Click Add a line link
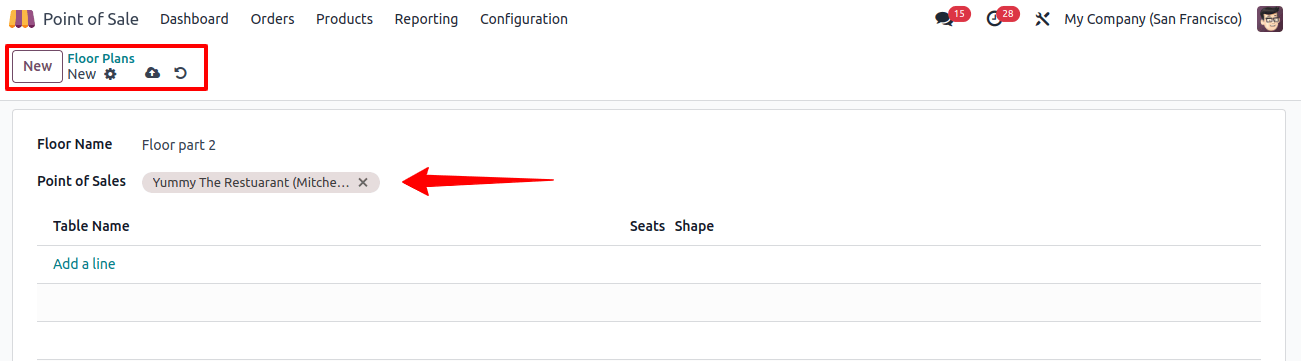This screenshot has width=1301, height=361. (84, 264)
